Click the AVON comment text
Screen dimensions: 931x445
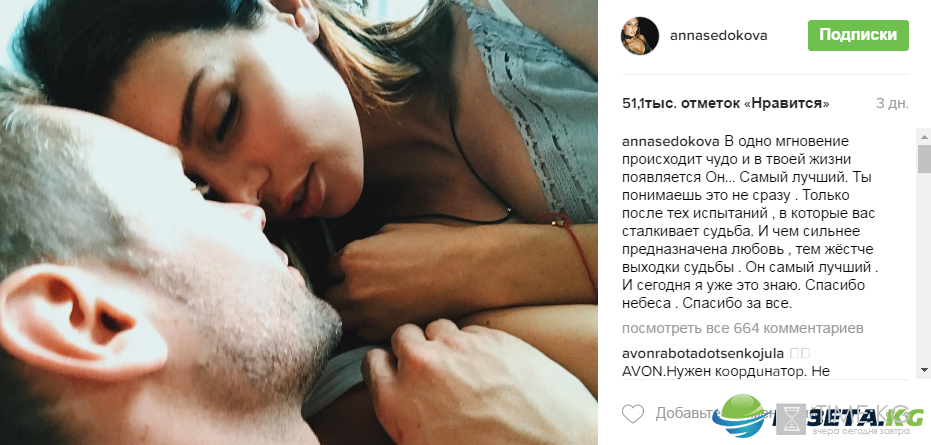(725, 372)
